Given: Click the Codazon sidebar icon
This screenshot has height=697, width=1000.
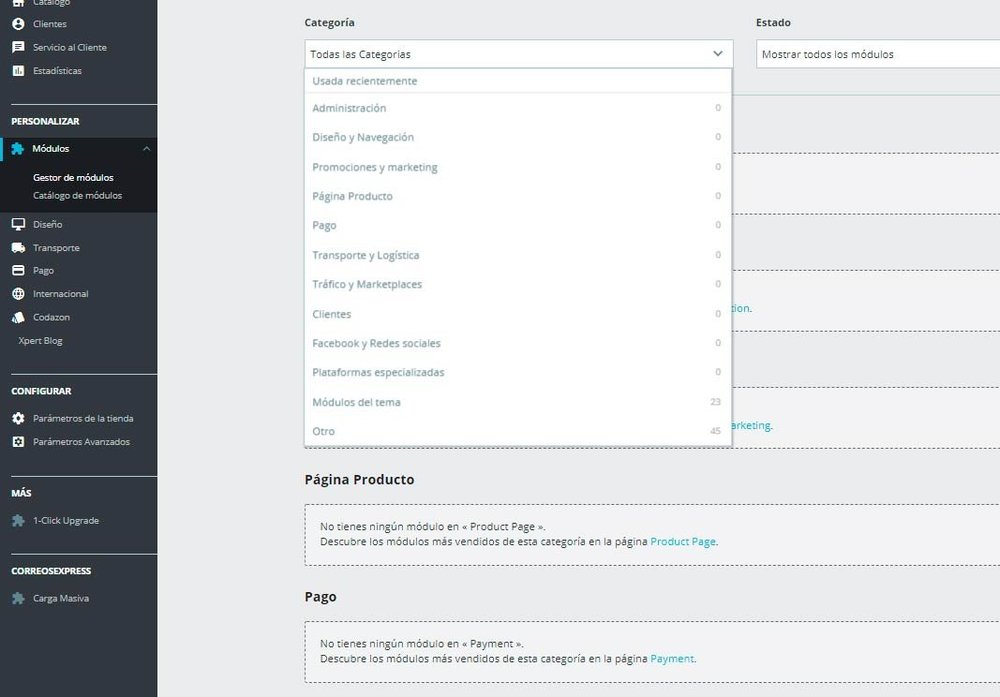Looking at the screenshot, I should [x=18, y=317].
